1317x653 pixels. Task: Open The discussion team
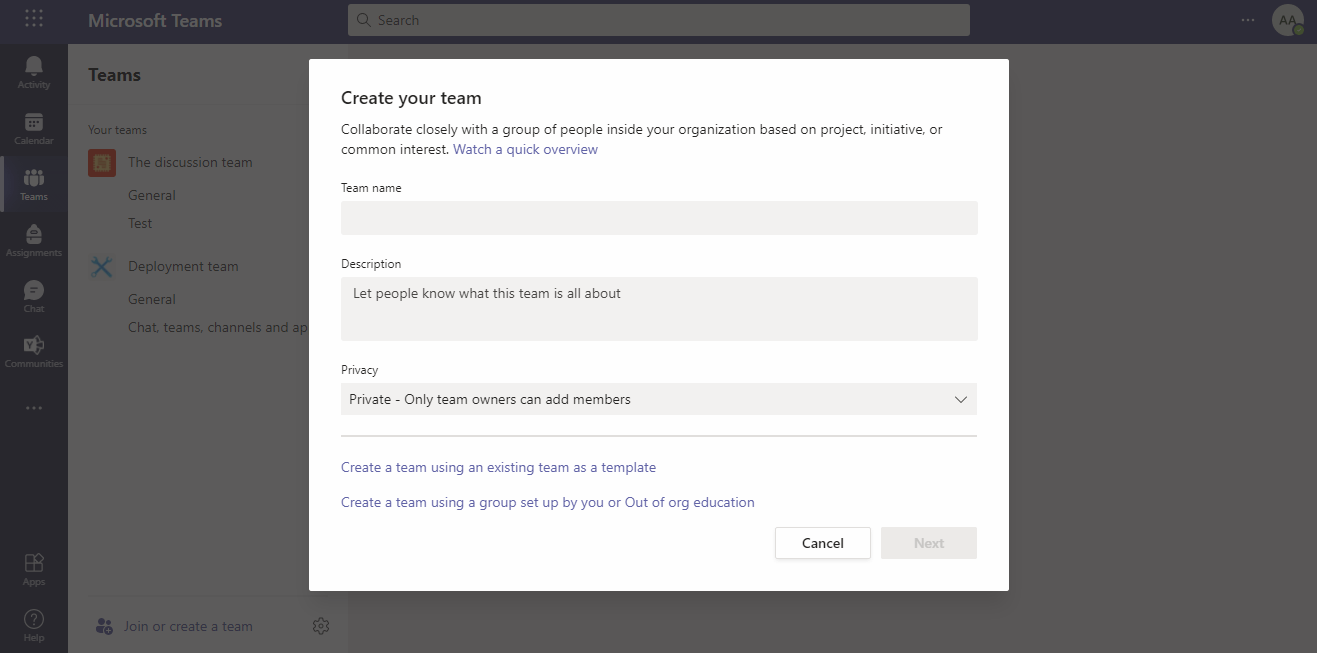[x=190, y=162]
